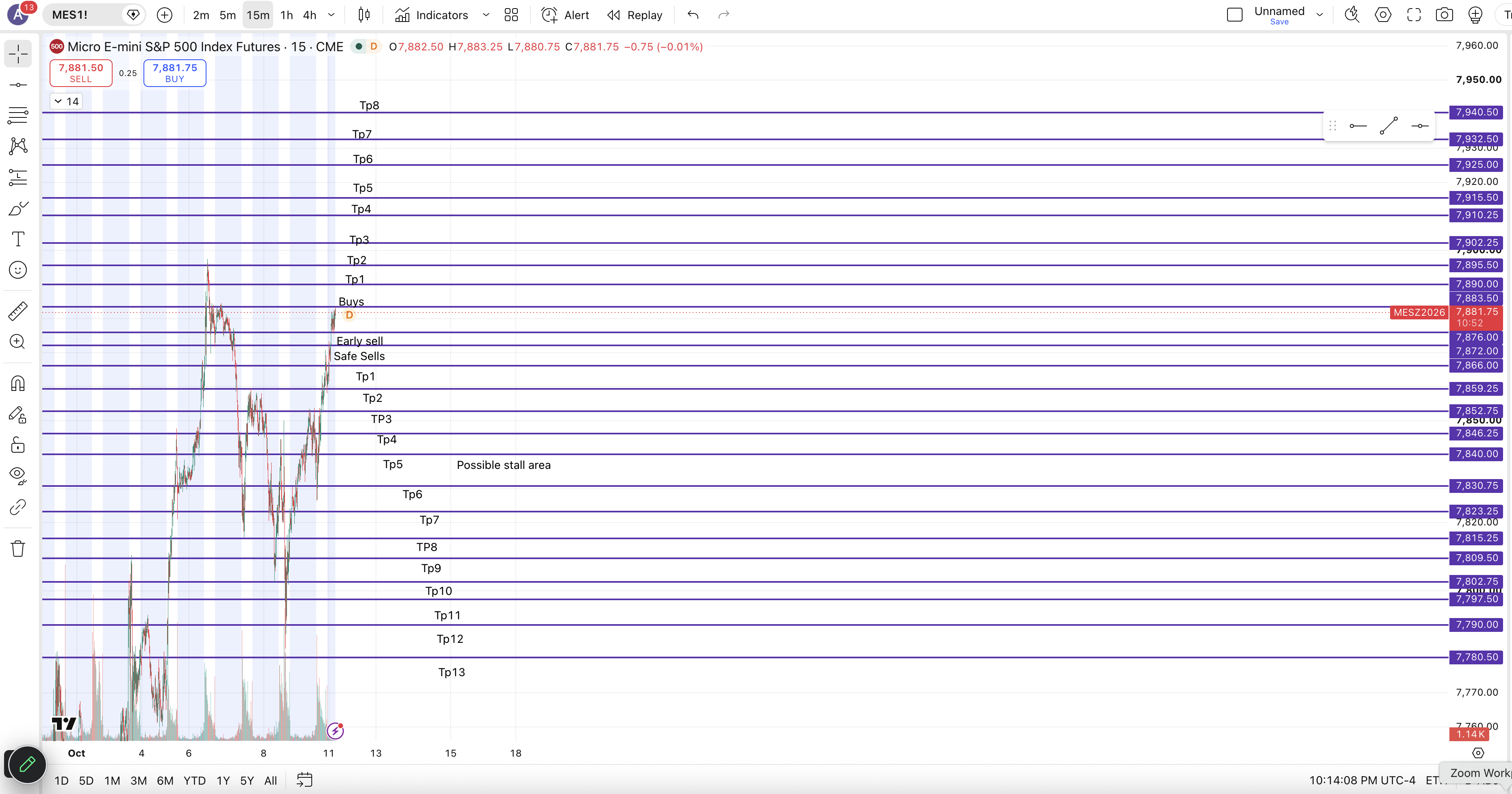Open the Alert creation button
Viewport: 1512px width, 794px height.
click(565, 15)
